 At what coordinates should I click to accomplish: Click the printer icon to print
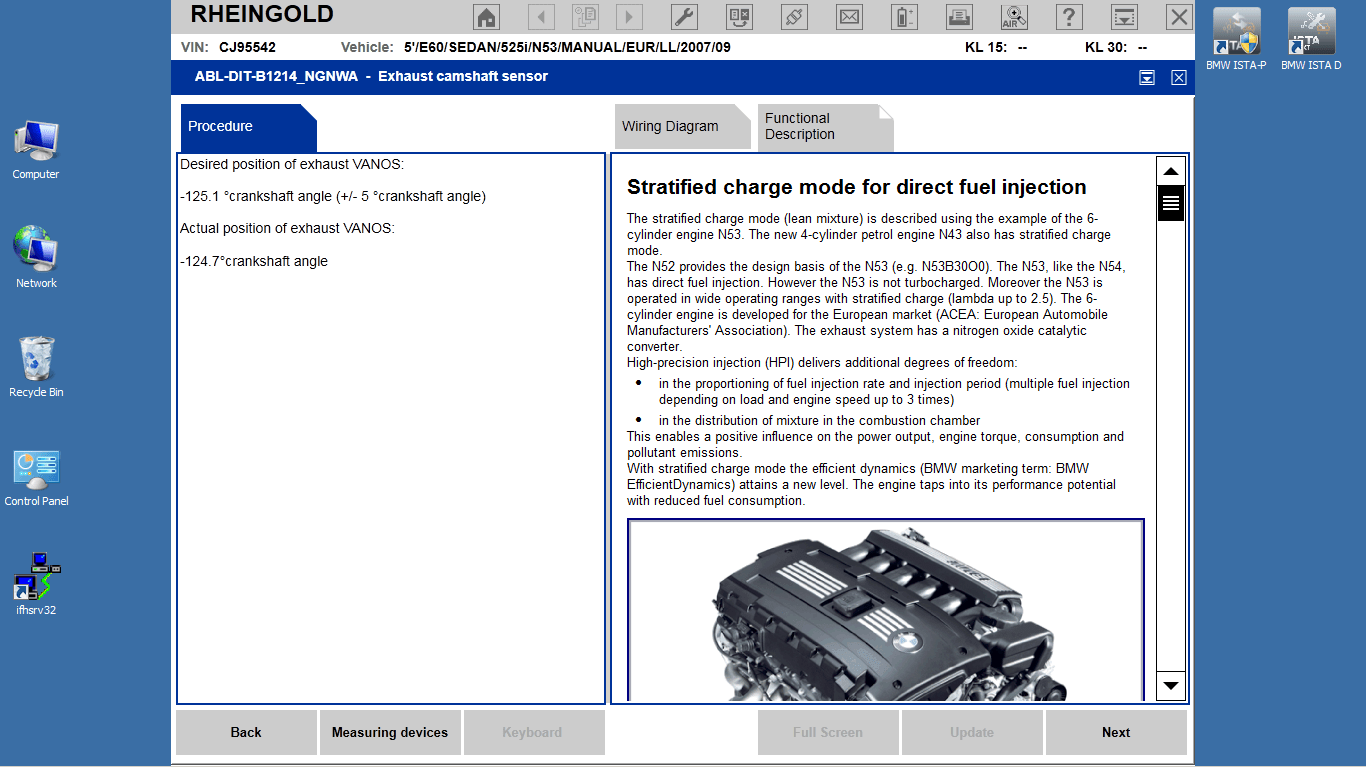(959, 16)
